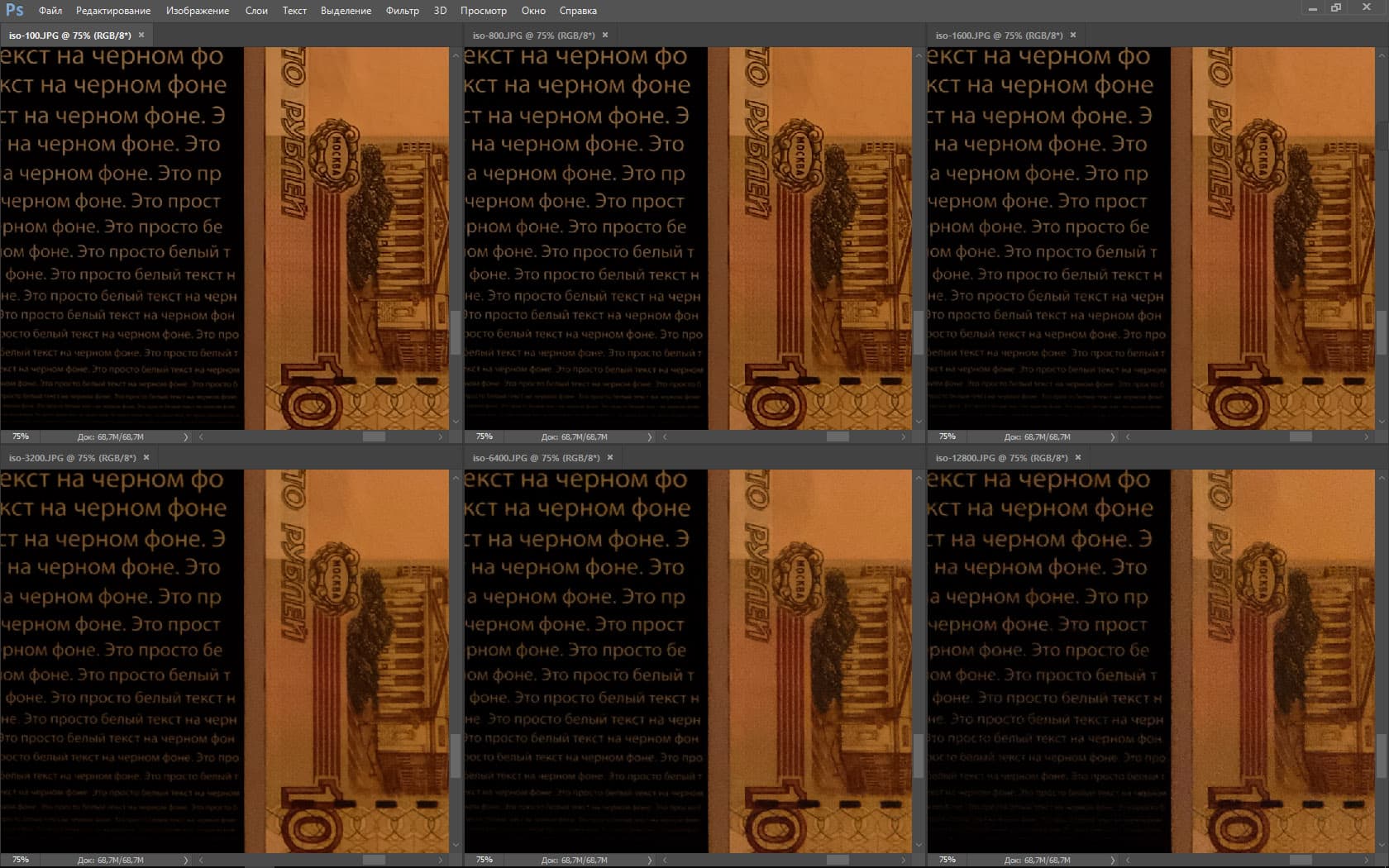Open the Справка menu
The height and width of the screenshot is (868, 1389).
[x=578, y=11]
